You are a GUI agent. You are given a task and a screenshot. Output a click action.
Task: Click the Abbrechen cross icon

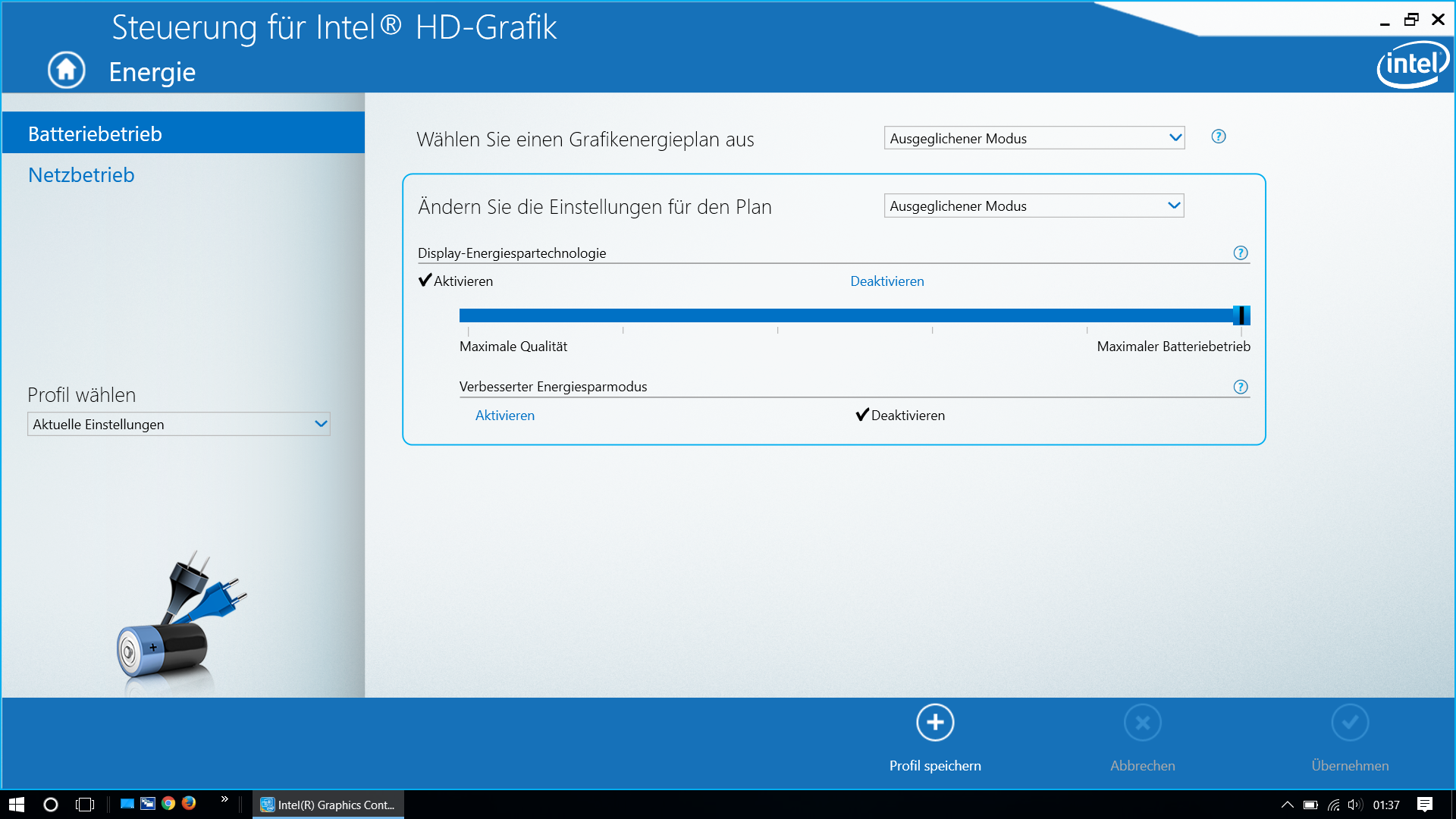coord(1143,723)
